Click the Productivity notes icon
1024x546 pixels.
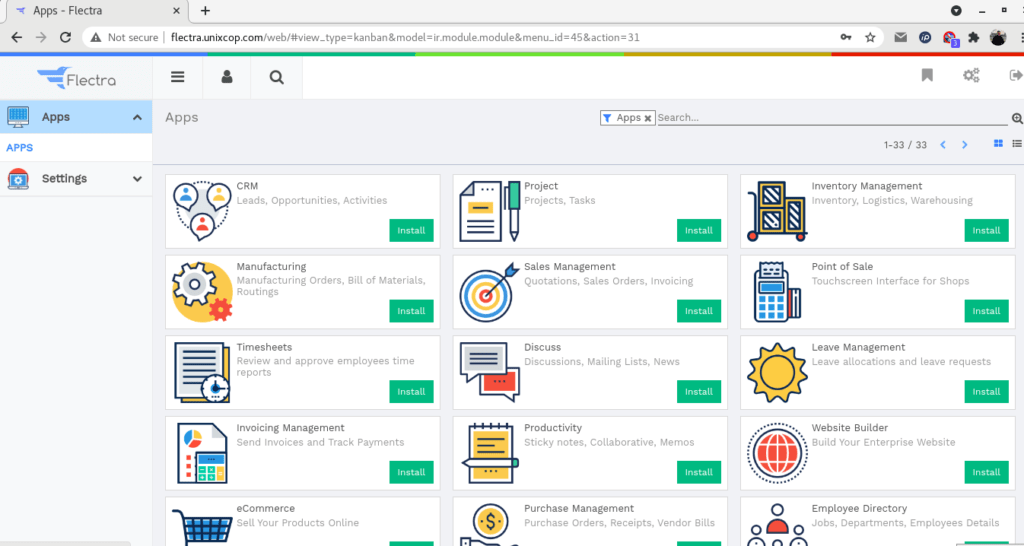click(x=490, y=453)
